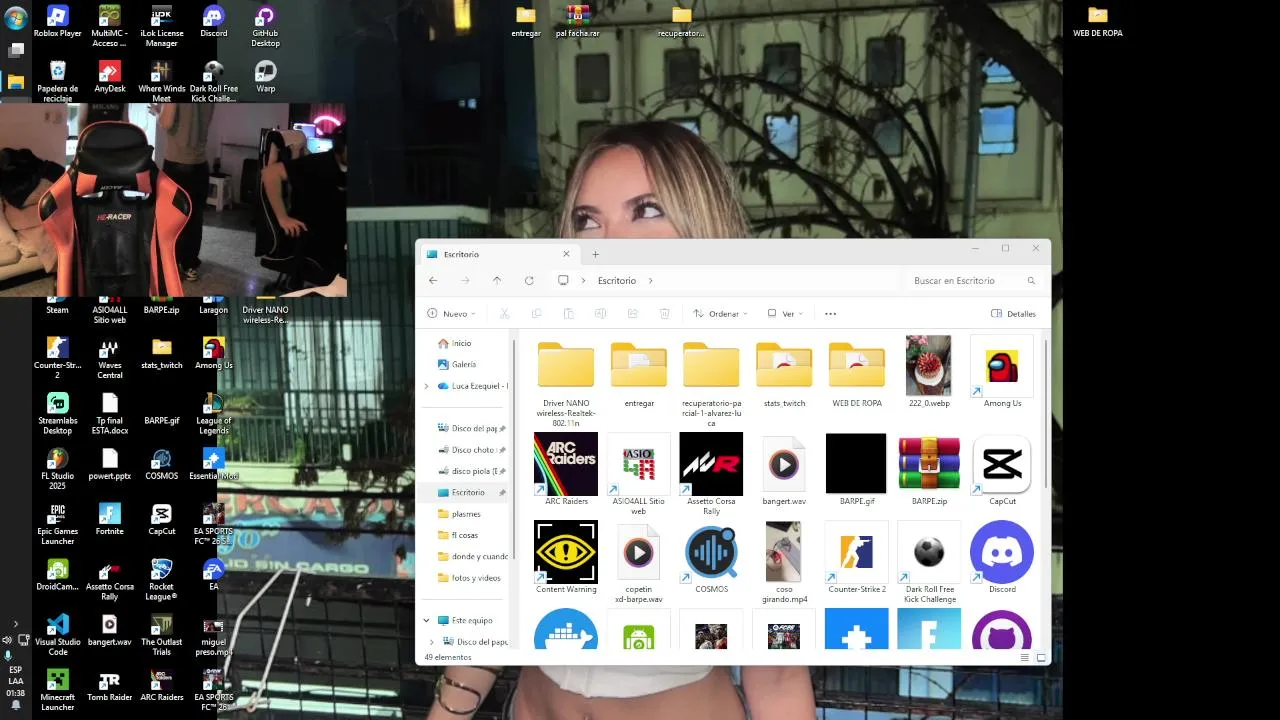
Task: Select CapCut shortcut in Explorer window
Action: (x=1002, y=469)
